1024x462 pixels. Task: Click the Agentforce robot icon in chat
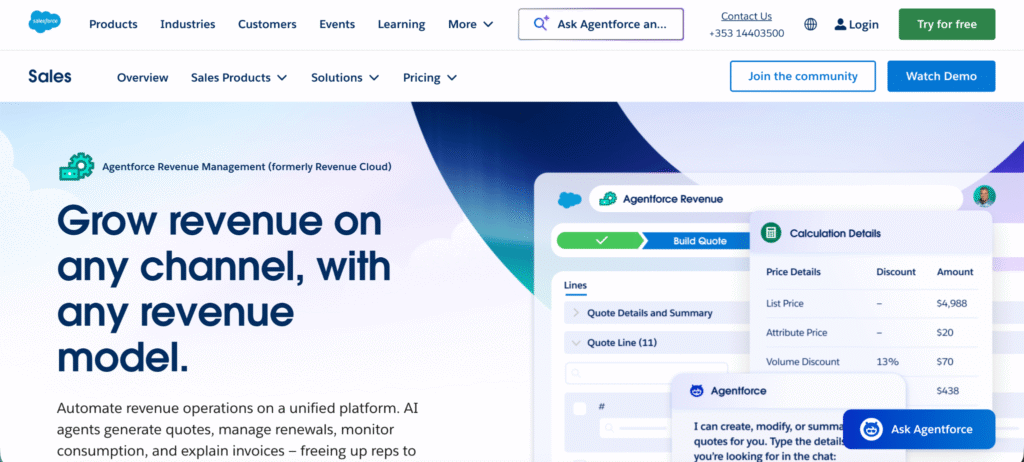(x=692, y=391)
